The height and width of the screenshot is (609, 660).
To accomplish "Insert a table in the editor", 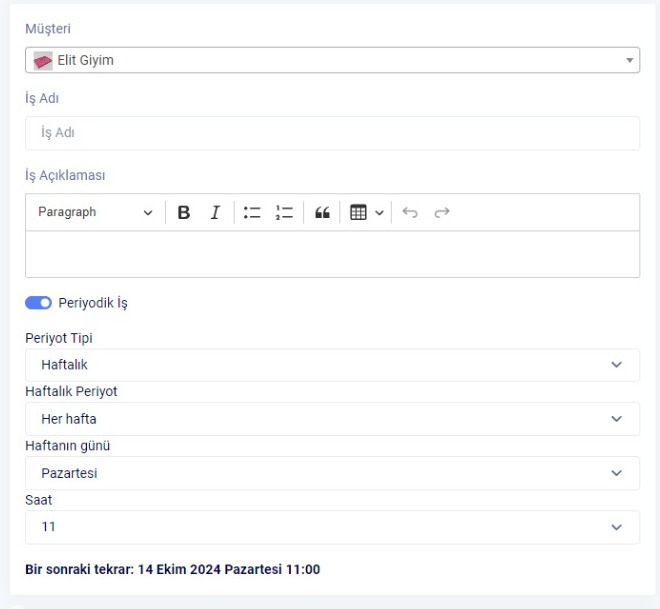I will click(x=359, y=212).
